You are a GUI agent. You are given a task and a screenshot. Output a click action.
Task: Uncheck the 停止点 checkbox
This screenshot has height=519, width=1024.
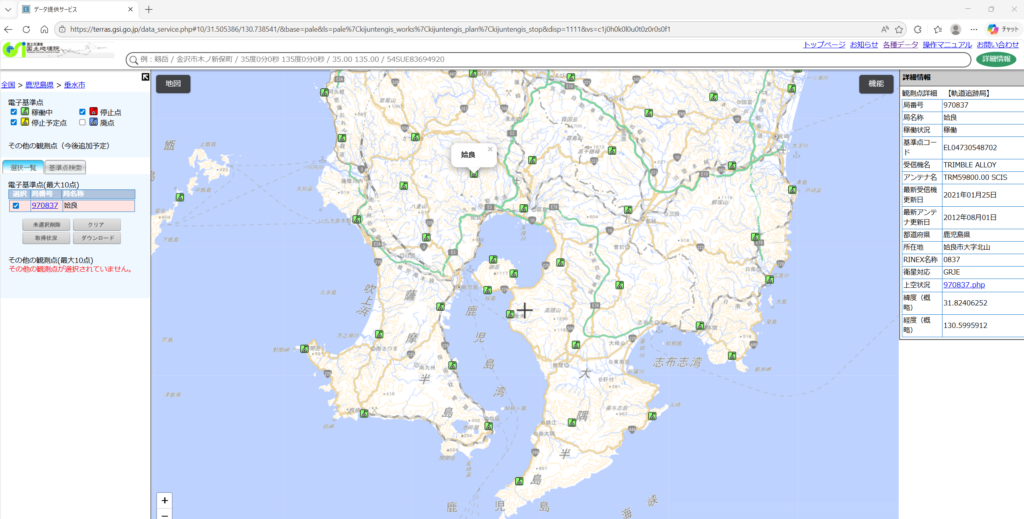[x=82, y=112]
